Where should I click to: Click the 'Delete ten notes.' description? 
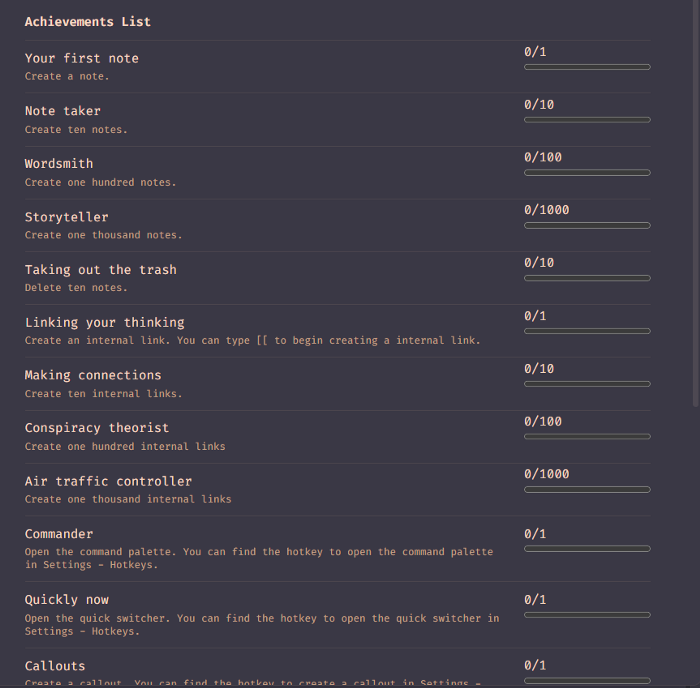point(76,288)
